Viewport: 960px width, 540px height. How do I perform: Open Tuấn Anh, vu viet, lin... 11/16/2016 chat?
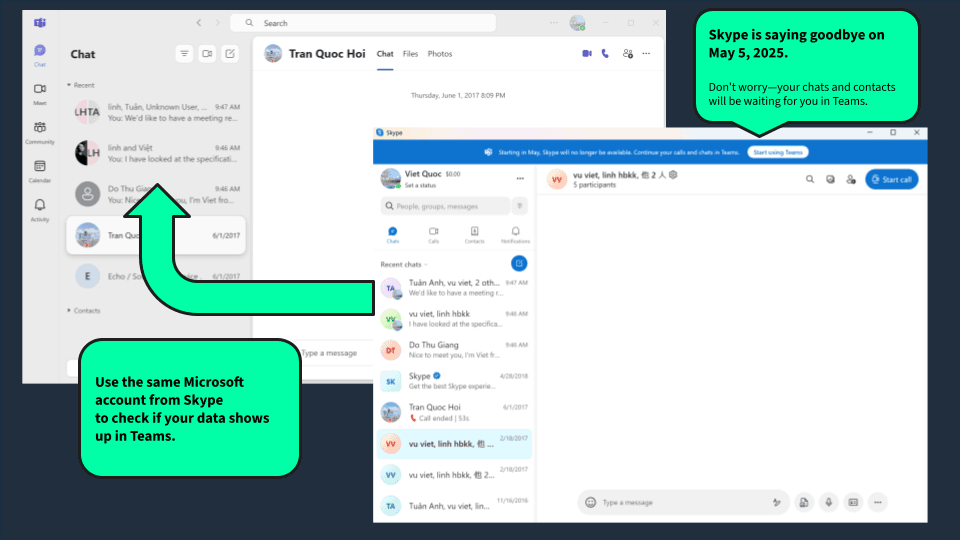pyautogui.click(x=454, y=506)
